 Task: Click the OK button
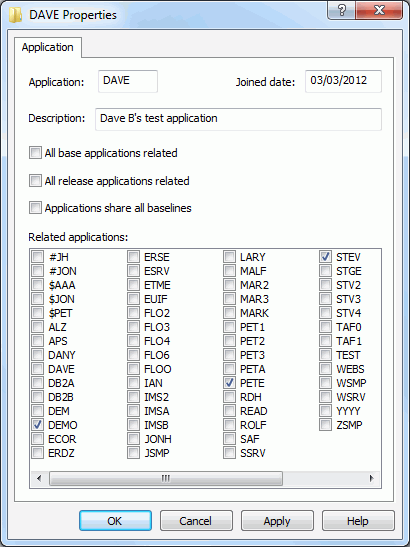pyautogui.click(x=115, y=521)
